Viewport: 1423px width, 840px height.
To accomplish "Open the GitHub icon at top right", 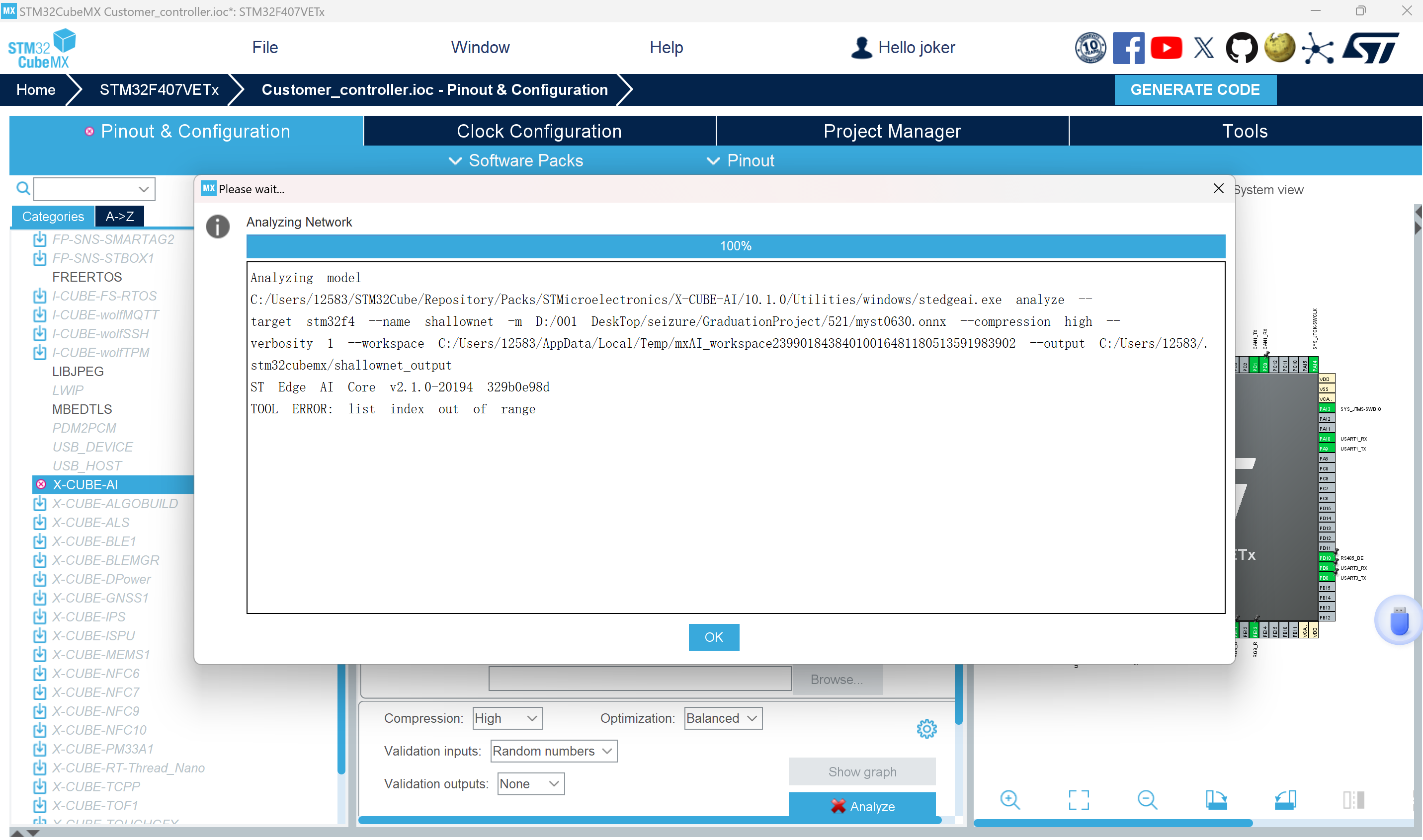I will pos(1241,48).
